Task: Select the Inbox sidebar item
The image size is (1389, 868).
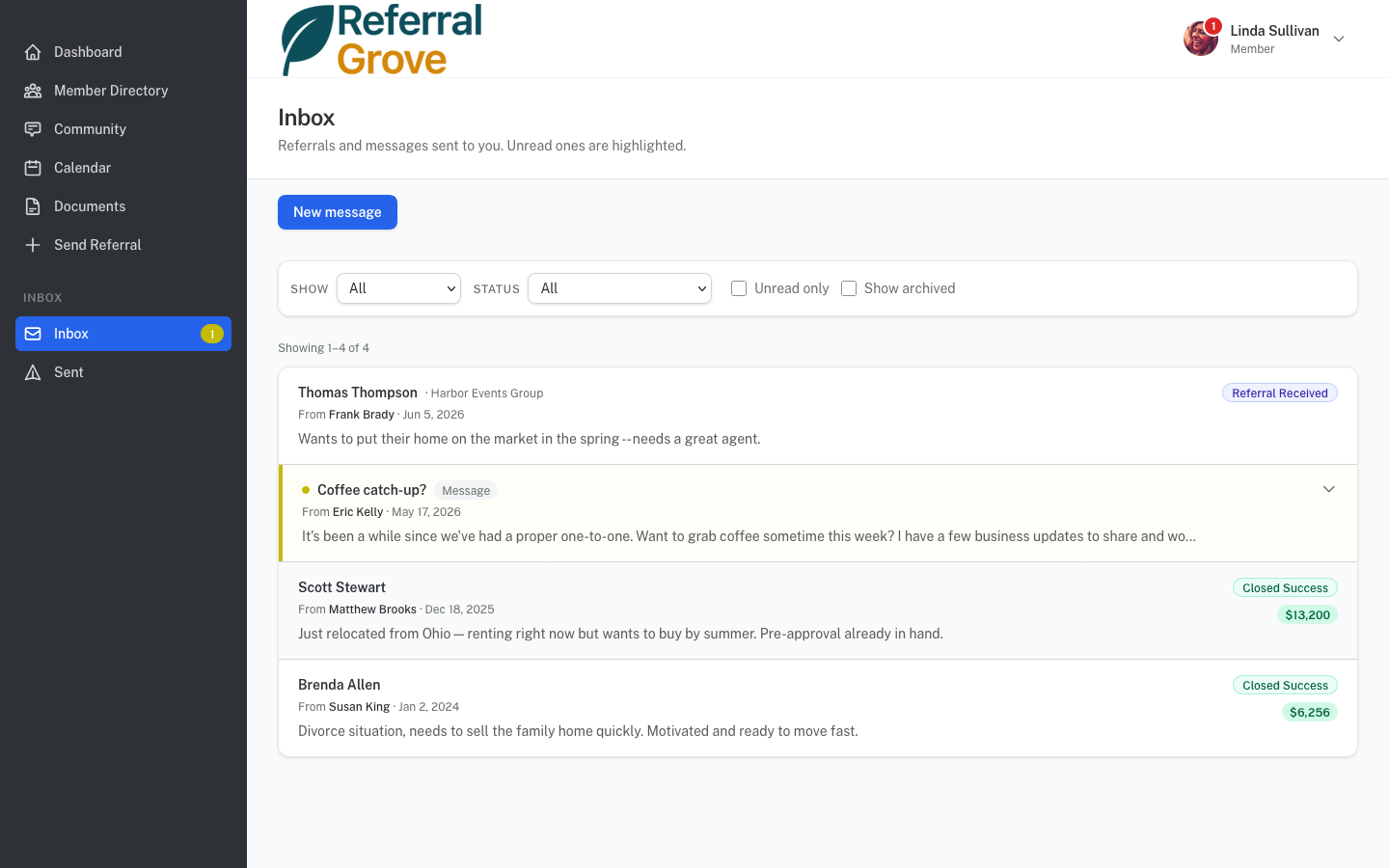Action: [x=123, y=334]
